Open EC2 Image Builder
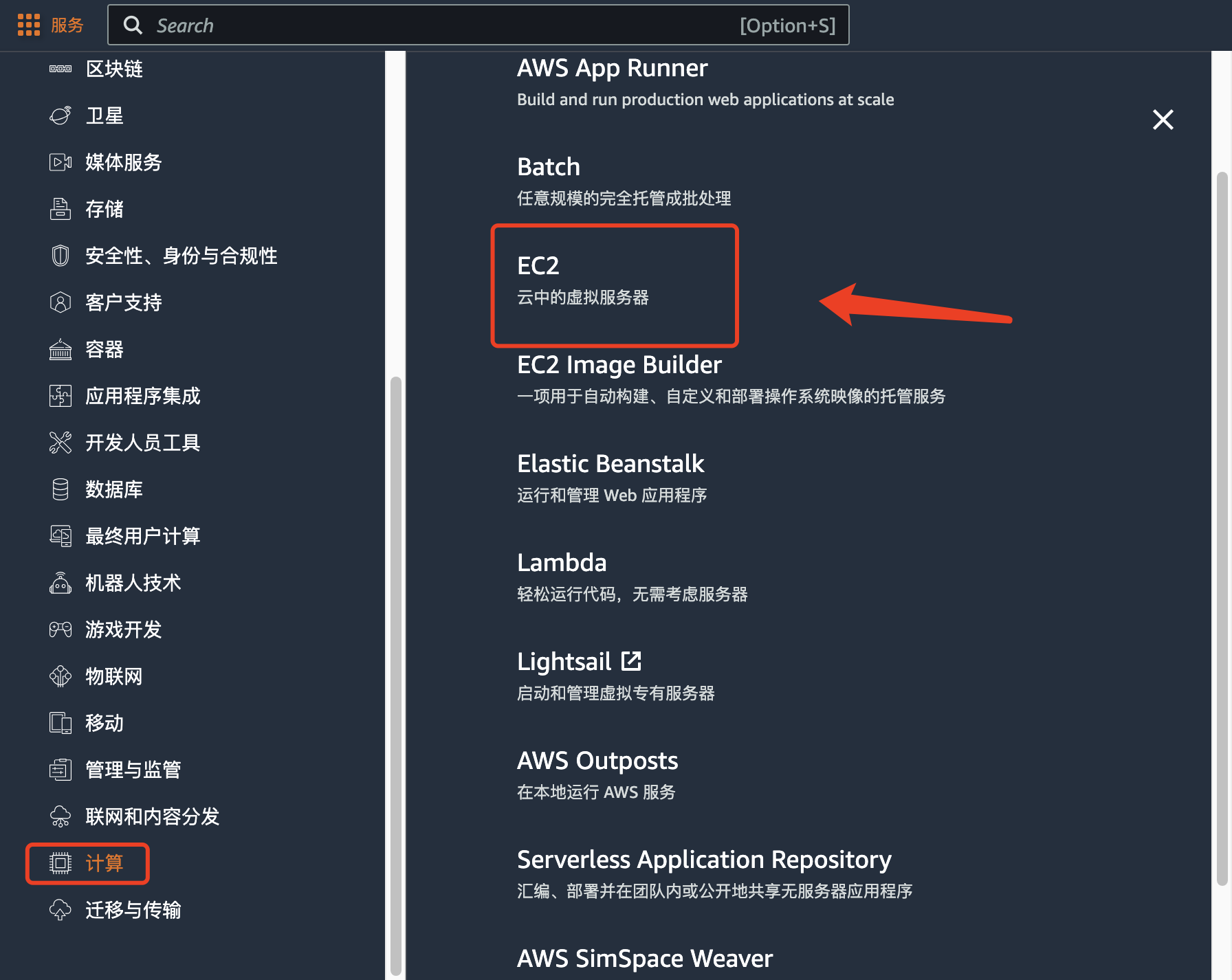The image size is (1232, 980). pyautogui.click(x=619, y=365)
